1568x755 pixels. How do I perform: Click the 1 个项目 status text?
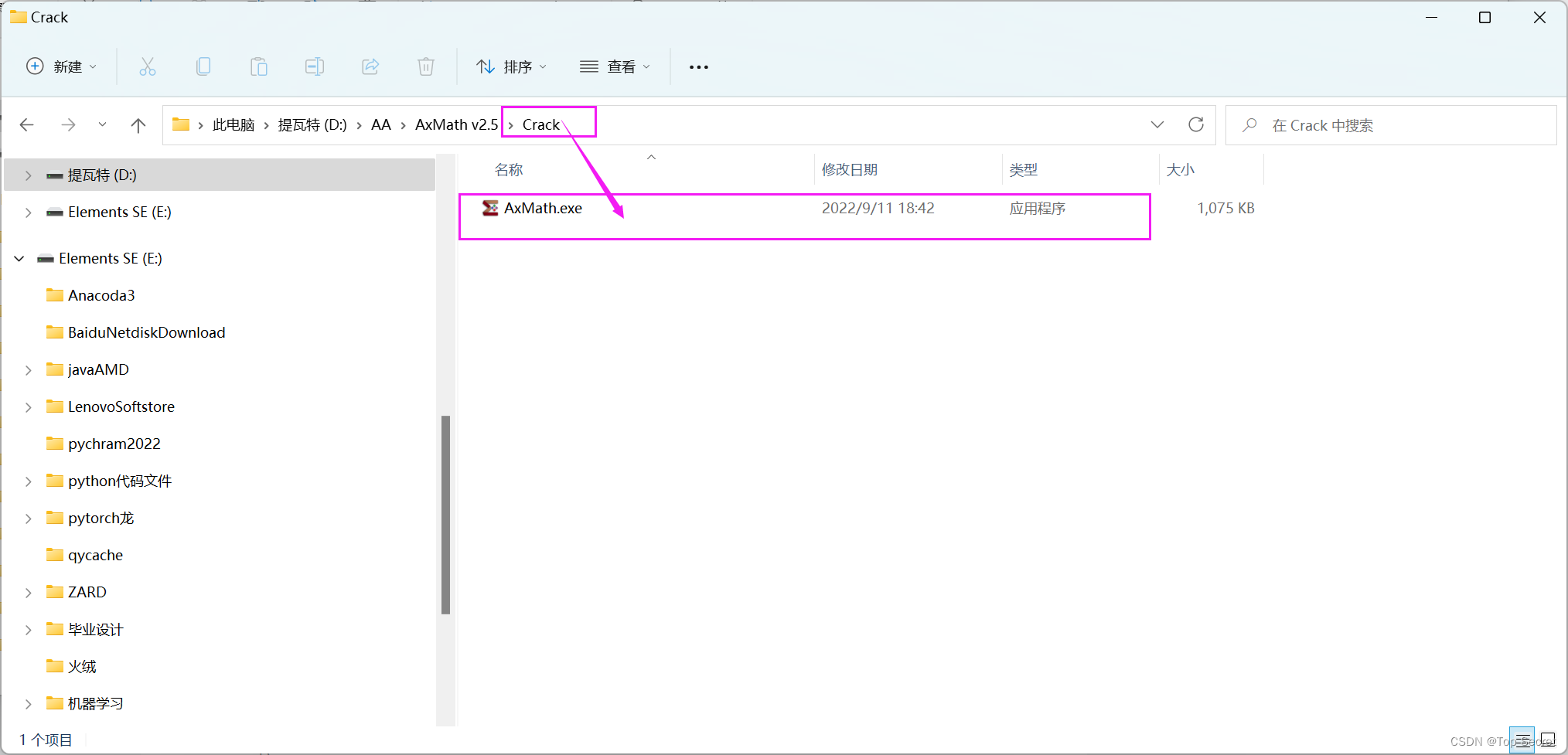pos(46,740)
